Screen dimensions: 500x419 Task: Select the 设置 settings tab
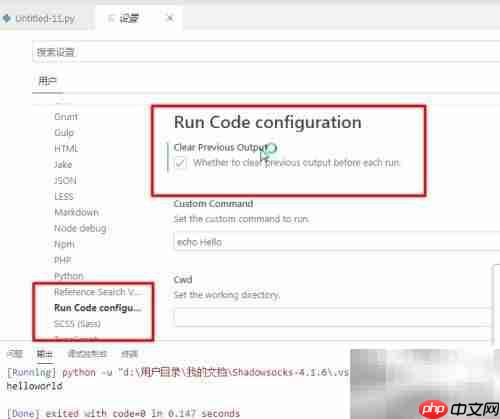click(129, 19)
